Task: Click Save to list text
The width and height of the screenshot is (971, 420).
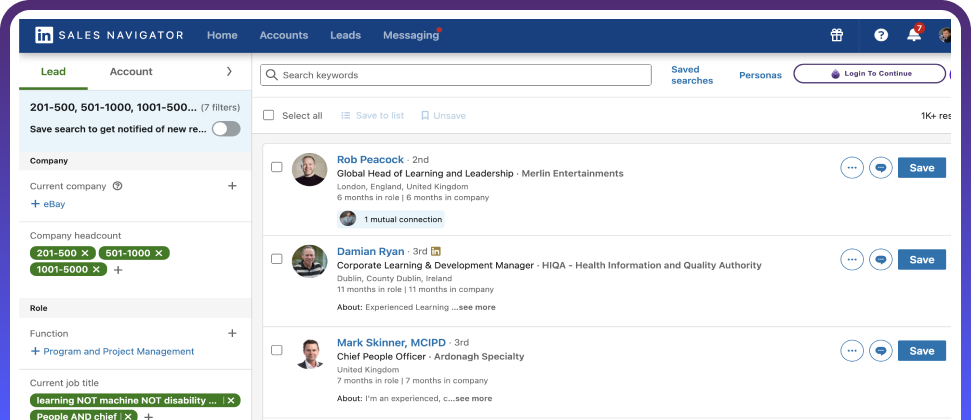Action: [380, 115]
